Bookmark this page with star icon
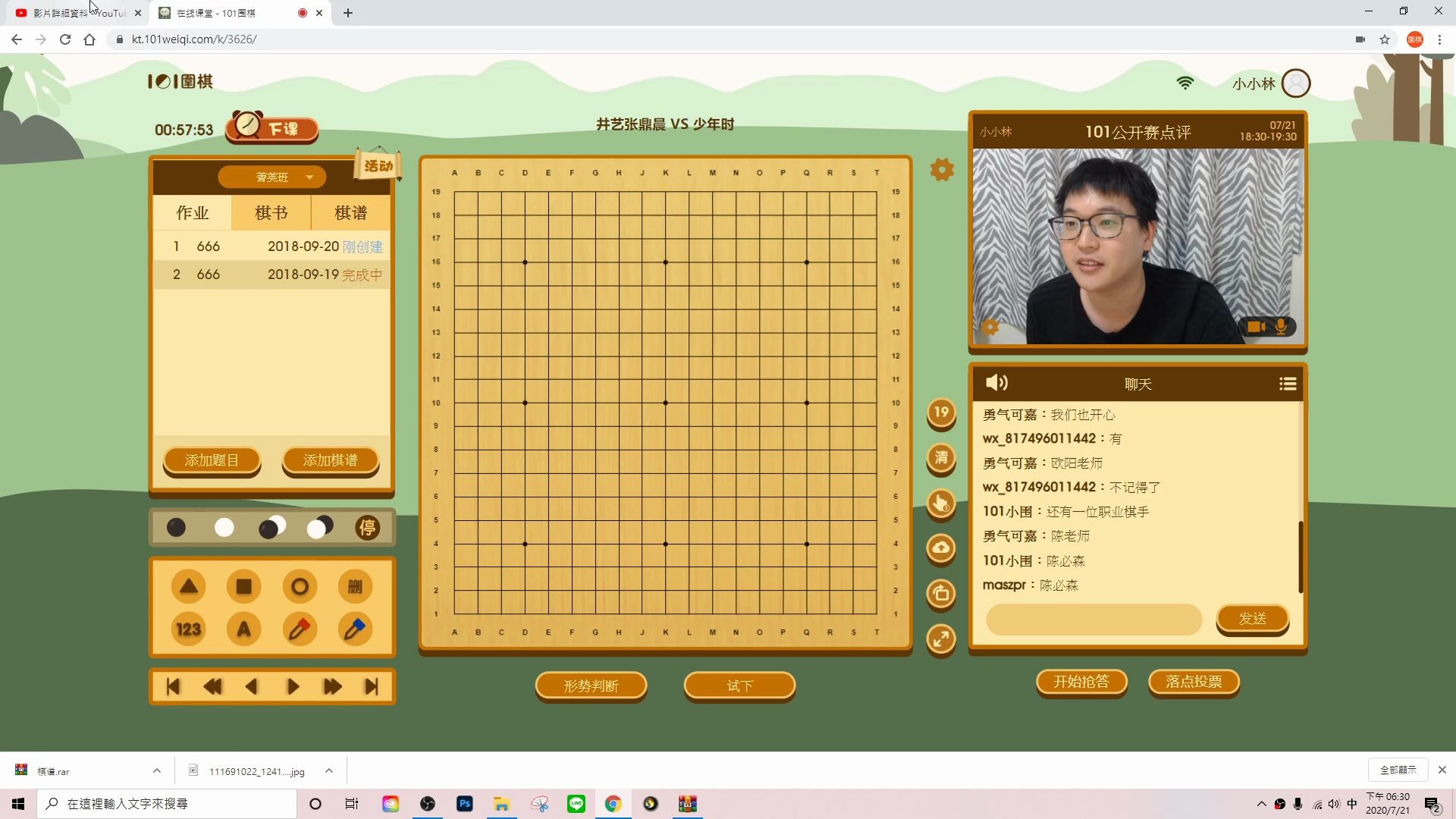 coord(1385,39)
